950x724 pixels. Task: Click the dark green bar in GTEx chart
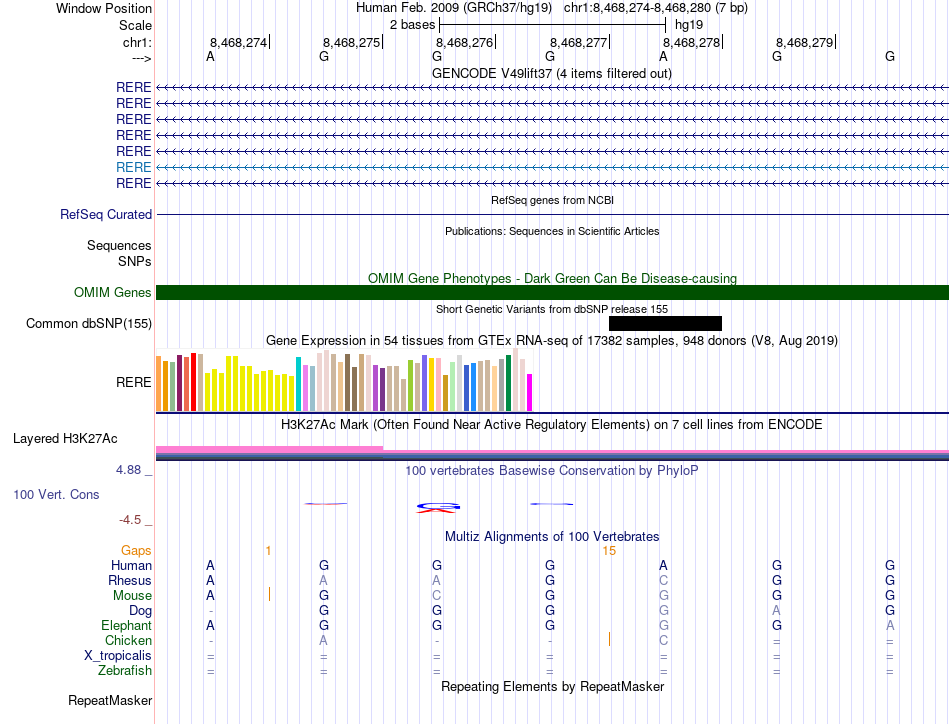click(x=509, y=383)
